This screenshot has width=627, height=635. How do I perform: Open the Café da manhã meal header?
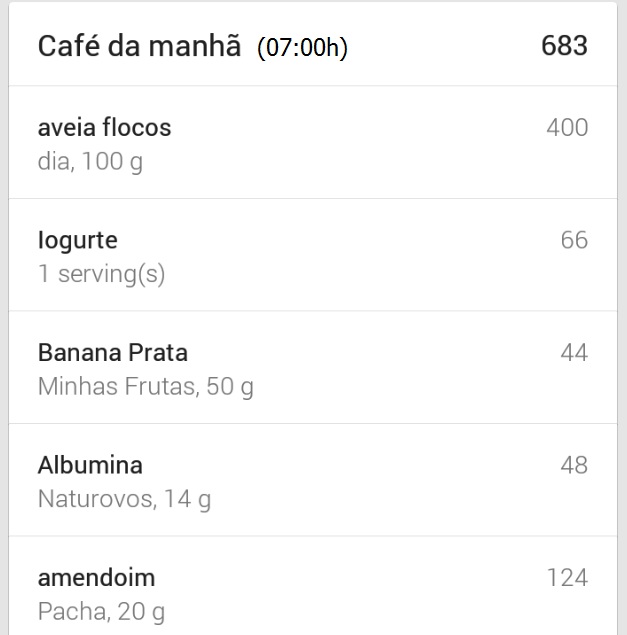(313, 44)
